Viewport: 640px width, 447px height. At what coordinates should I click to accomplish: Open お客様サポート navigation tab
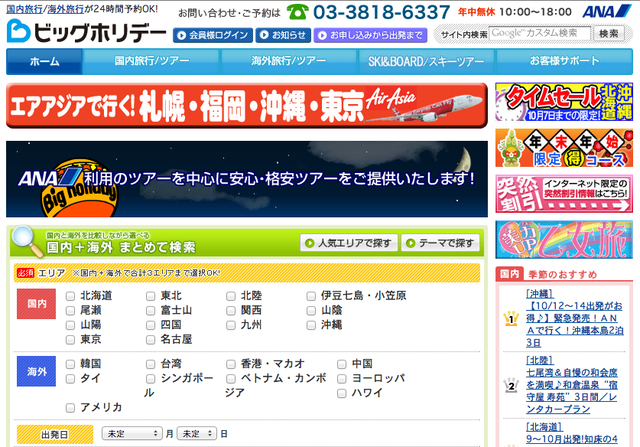(x=564, y=62)
